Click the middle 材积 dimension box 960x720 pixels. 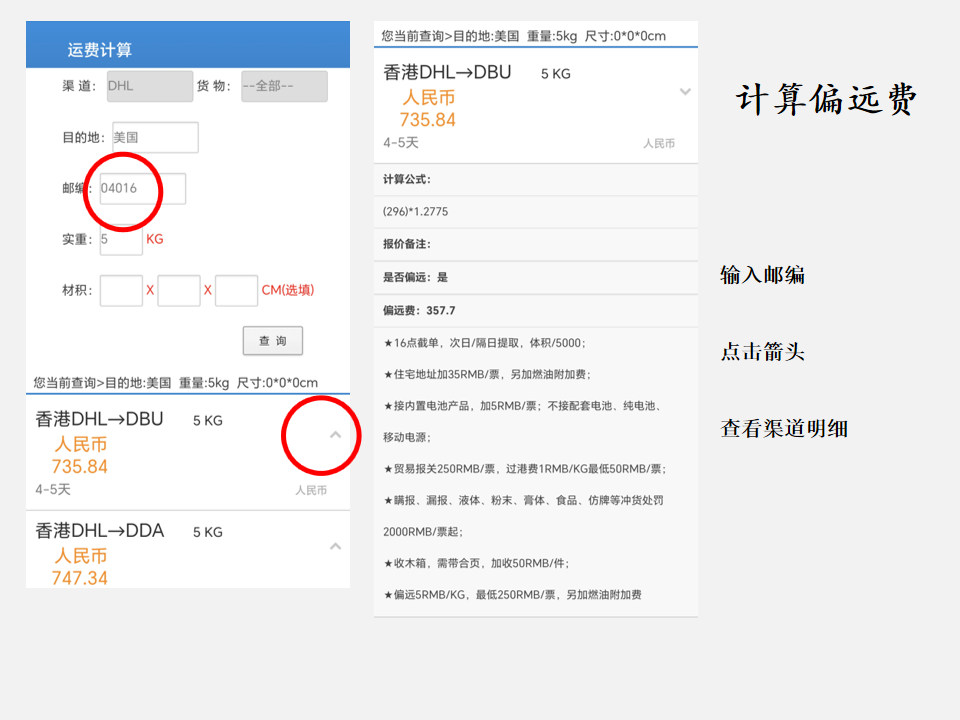(179, 290)
